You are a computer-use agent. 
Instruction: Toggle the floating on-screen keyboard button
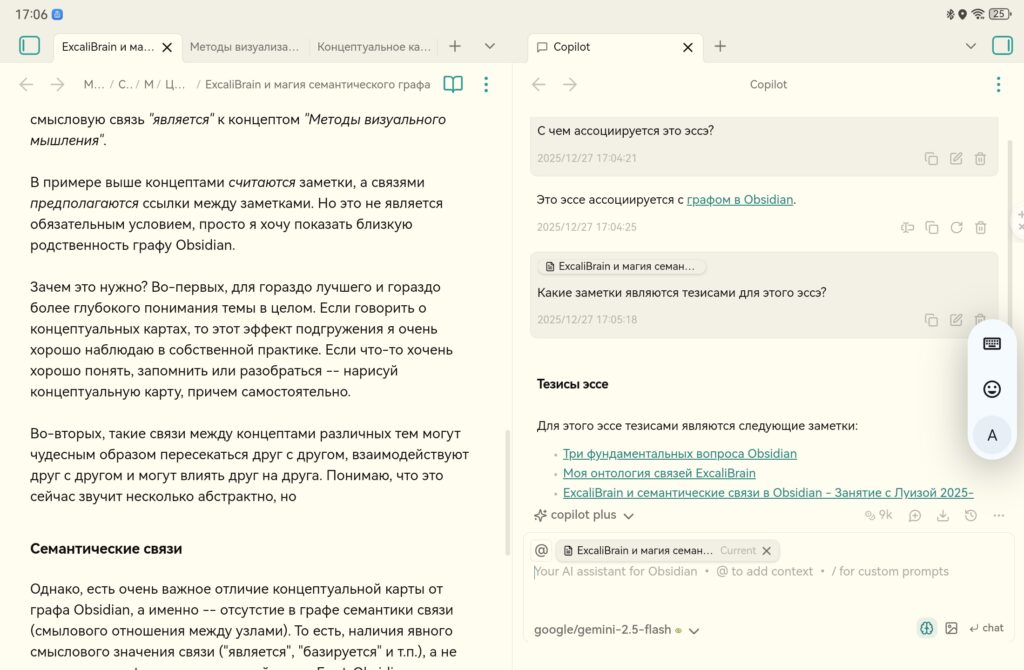pyautogui.click(x=991, y=343)
